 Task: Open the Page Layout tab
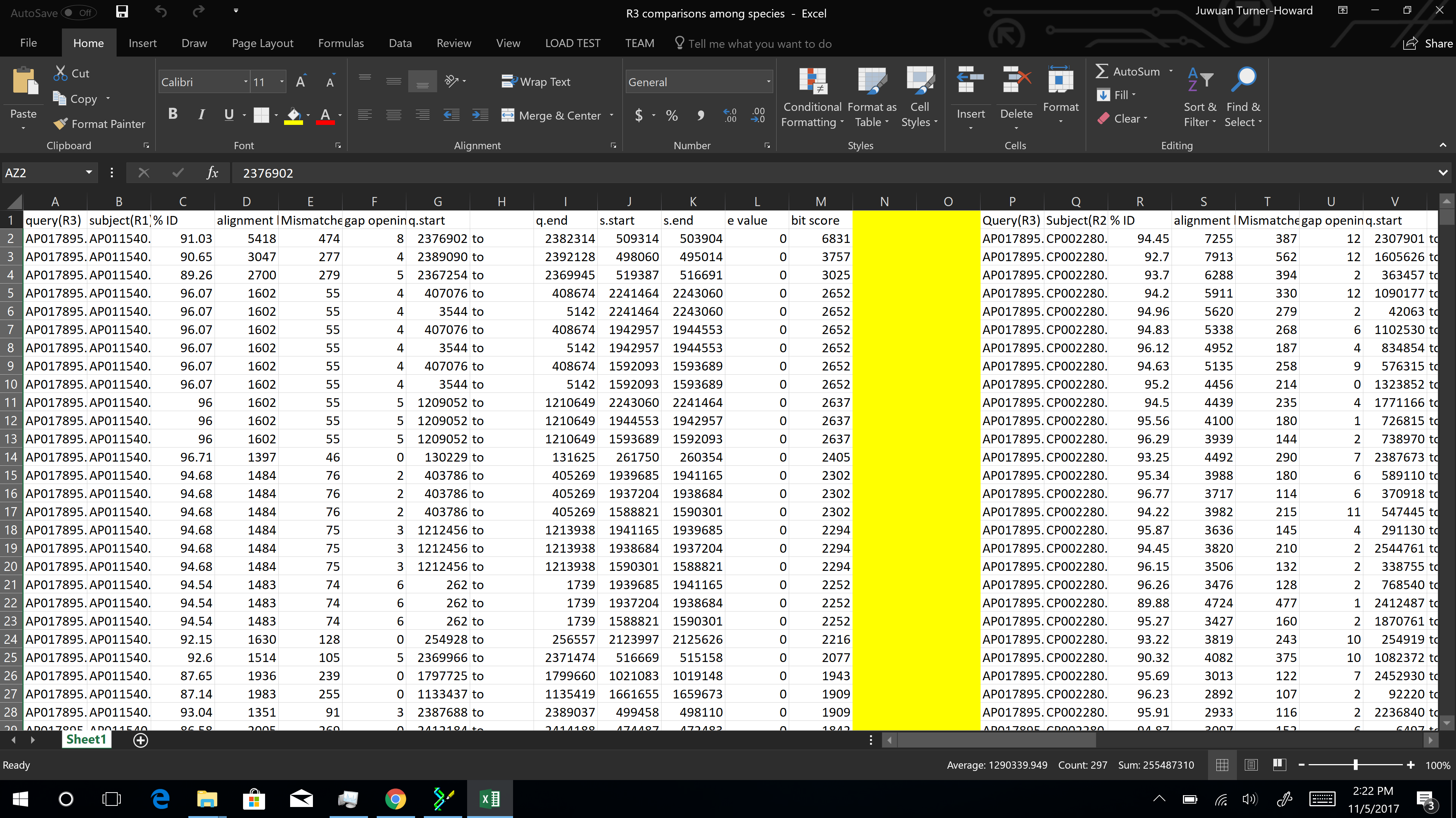pos(262,44)
